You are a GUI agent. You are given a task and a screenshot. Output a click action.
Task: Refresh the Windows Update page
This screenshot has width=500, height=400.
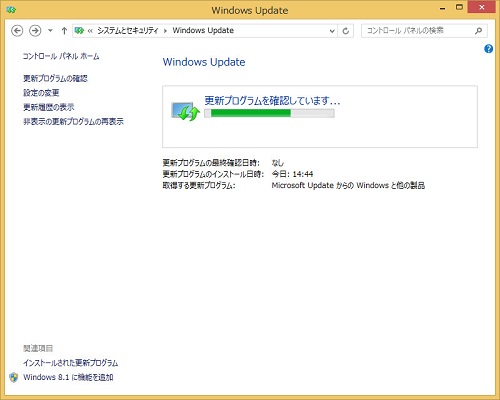(346, 31)
